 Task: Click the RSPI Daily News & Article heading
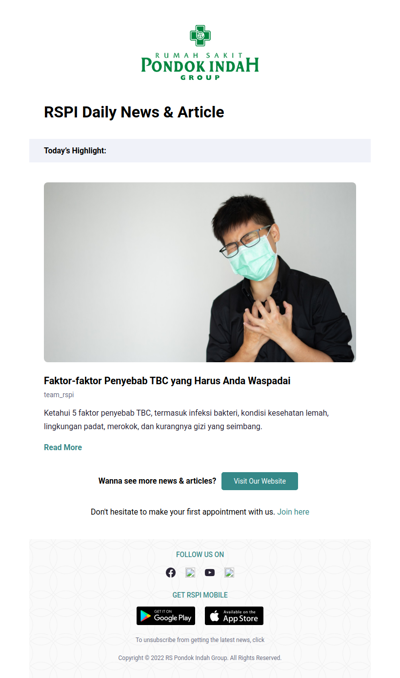point(134,112)
